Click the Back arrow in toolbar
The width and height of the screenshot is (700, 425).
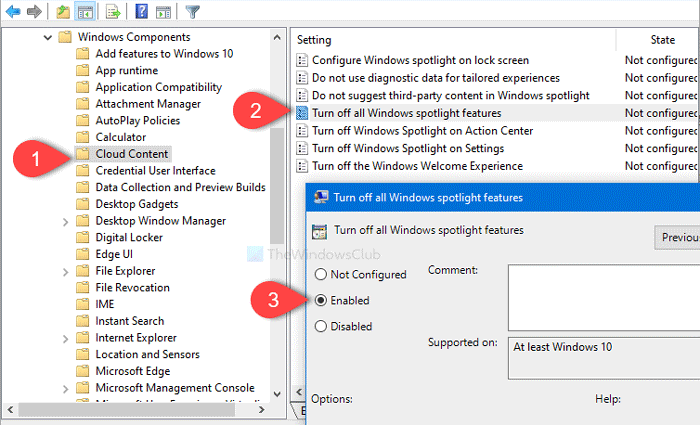pyautogui.click(x=12, y=12)
